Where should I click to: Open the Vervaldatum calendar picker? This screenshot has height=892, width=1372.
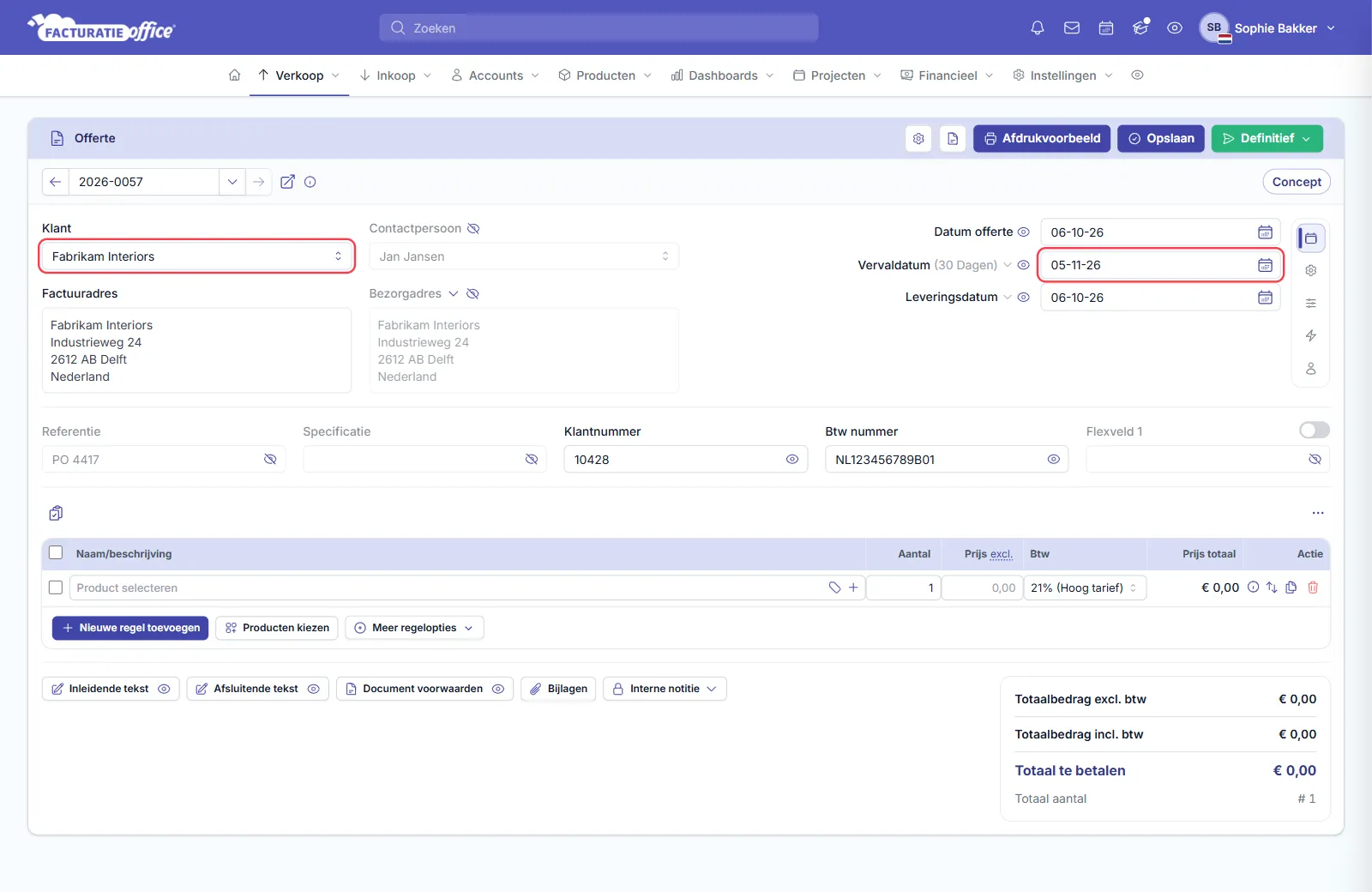click(x=1265, y=265)
